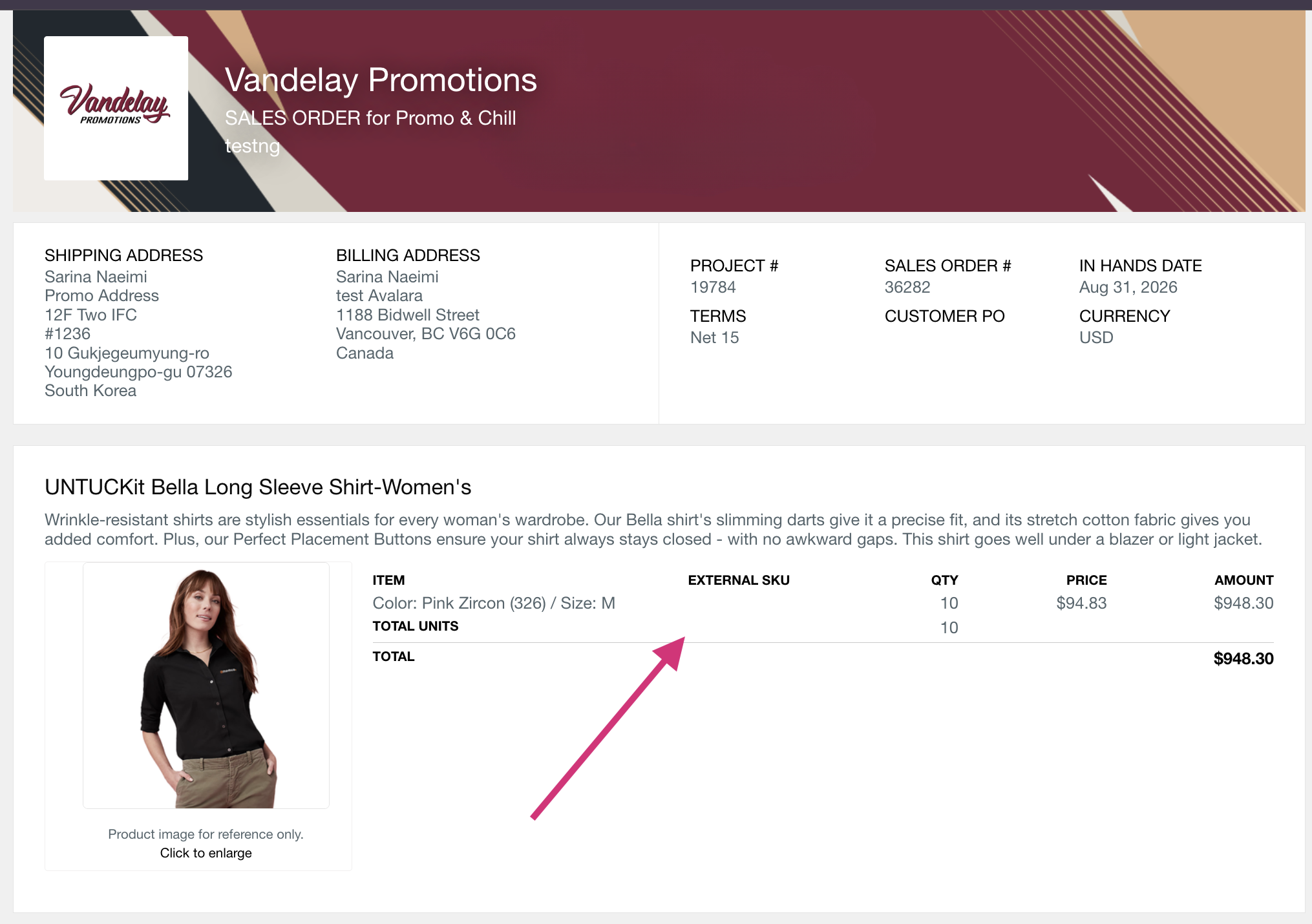Select sales order number 36282

click(907, 287)
